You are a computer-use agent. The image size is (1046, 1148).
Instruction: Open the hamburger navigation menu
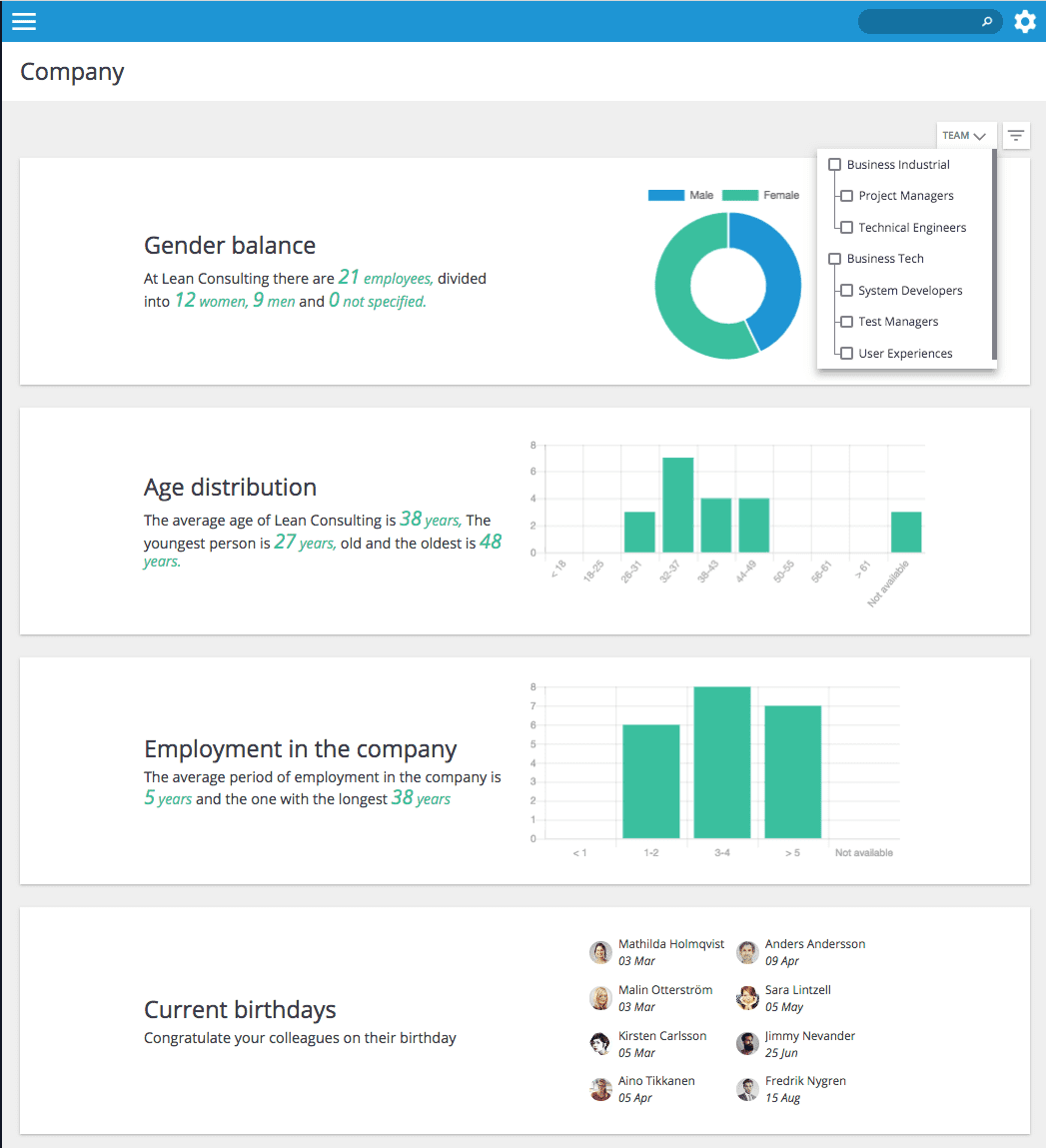(x=23, y=21)
